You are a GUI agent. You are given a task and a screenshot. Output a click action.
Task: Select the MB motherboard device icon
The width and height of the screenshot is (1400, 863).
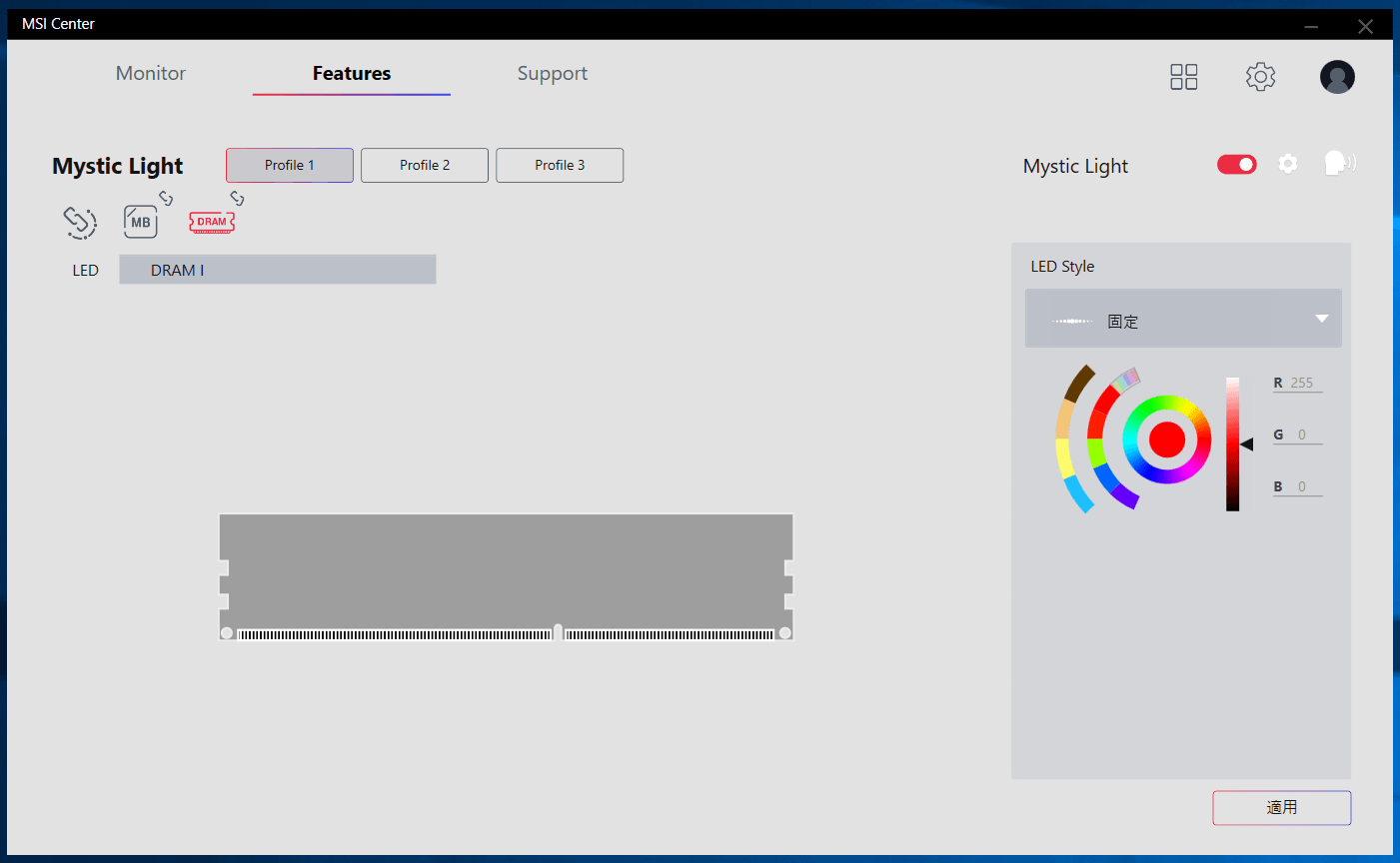(141, 222)
